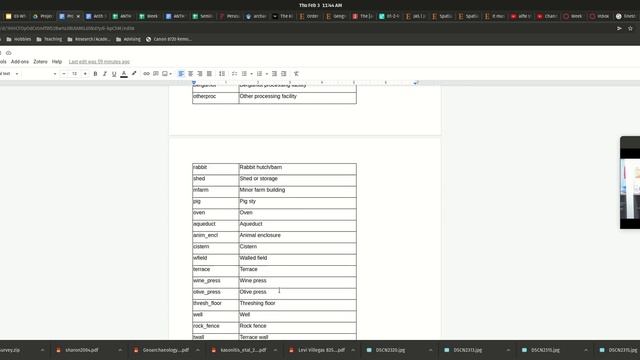The width and height of the screenshot is (640, 360).
Task: Click 'Olive press' table cell
Action: [298, 293]
